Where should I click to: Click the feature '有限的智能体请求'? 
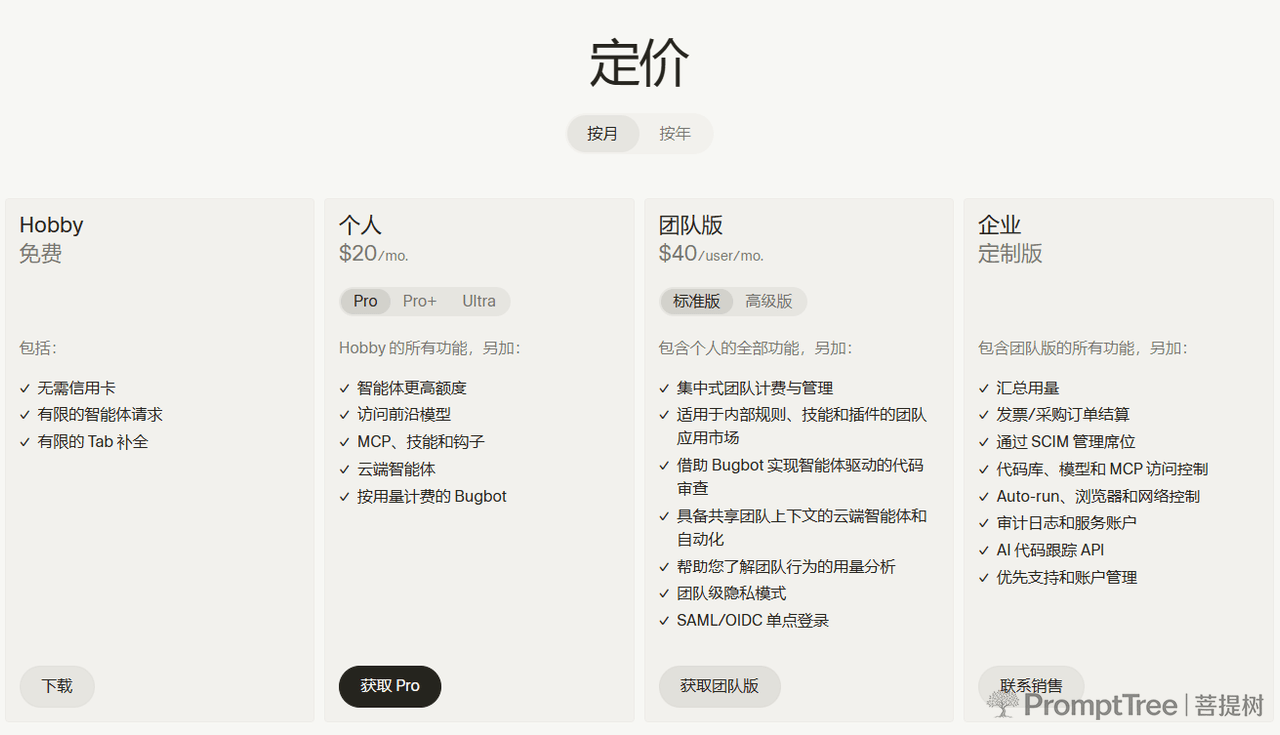tap(100, 414)
